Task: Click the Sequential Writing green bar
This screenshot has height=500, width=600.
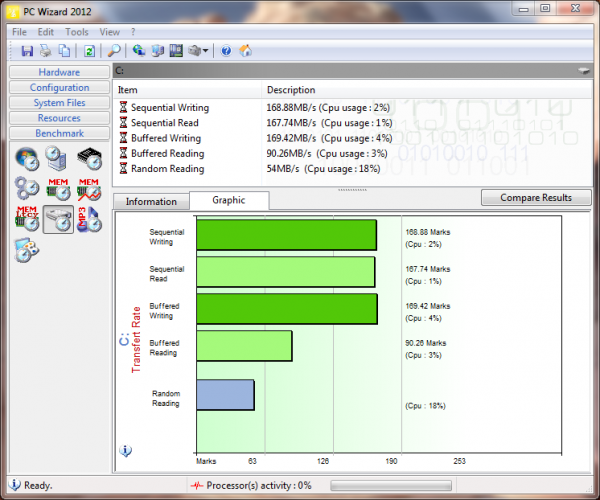Action: (x=287, y=235)
